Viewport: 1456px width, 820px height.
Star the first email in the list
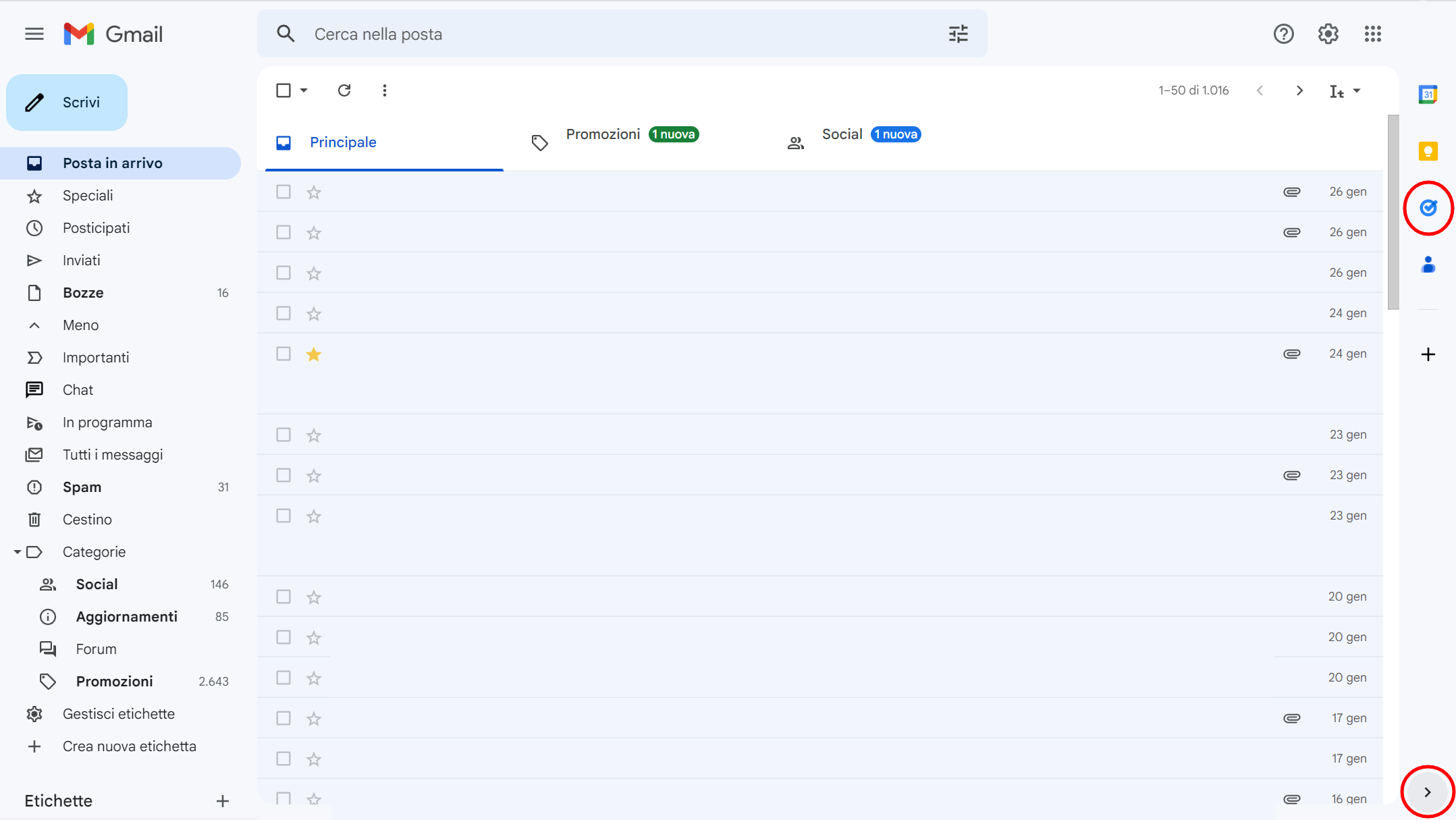tap(313, 192)
